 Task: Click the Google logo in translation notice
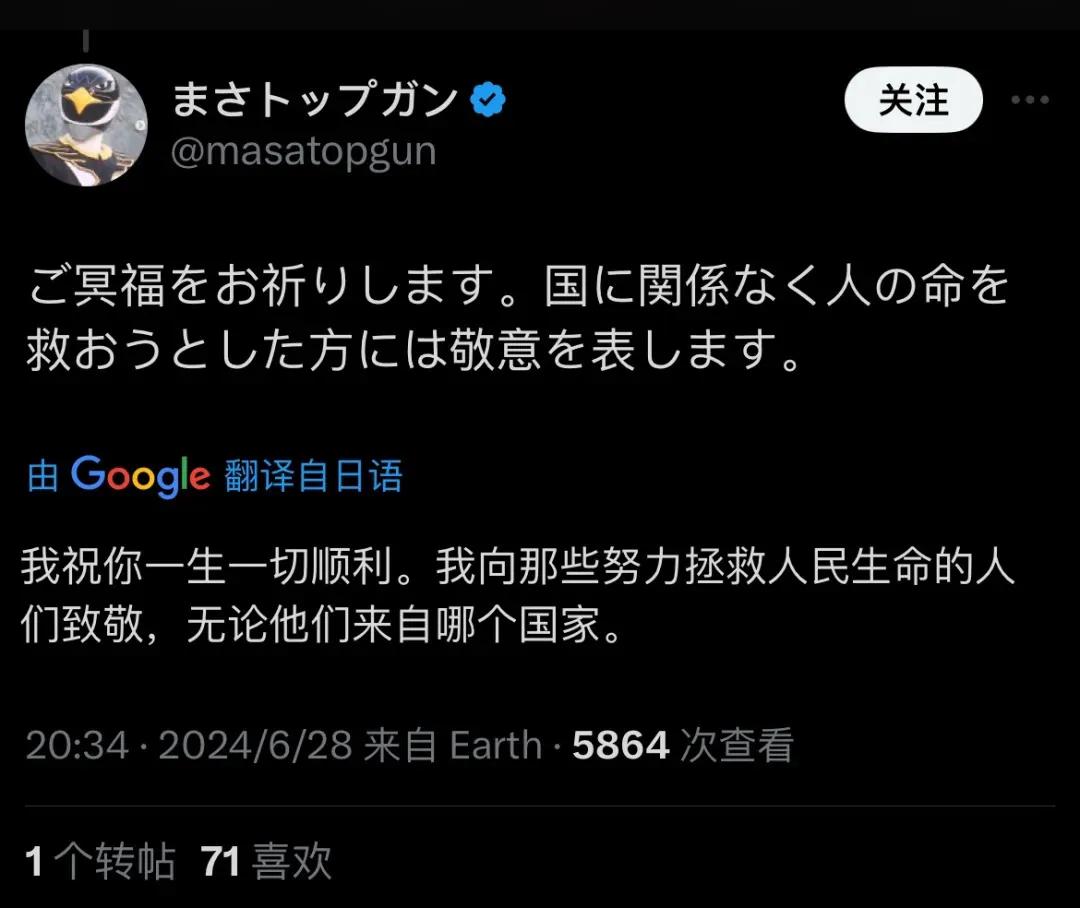tap(141, 476)
